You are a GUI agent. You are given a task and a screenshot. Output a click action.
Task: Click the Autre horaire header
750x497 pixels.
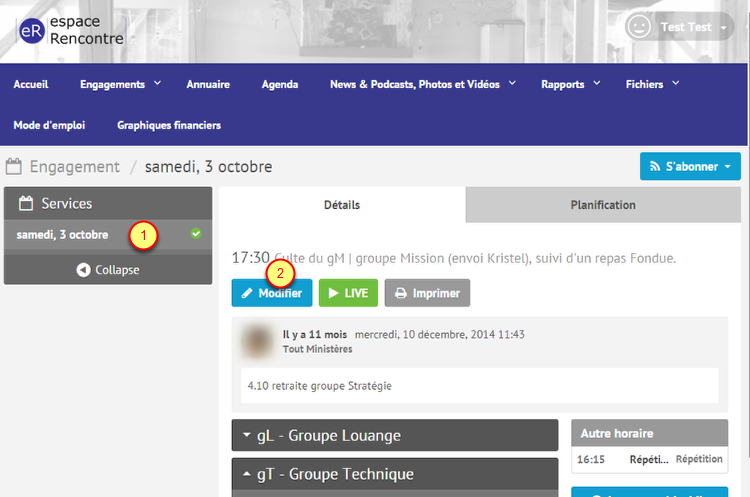pyautogui.click(x=650, y=433)
